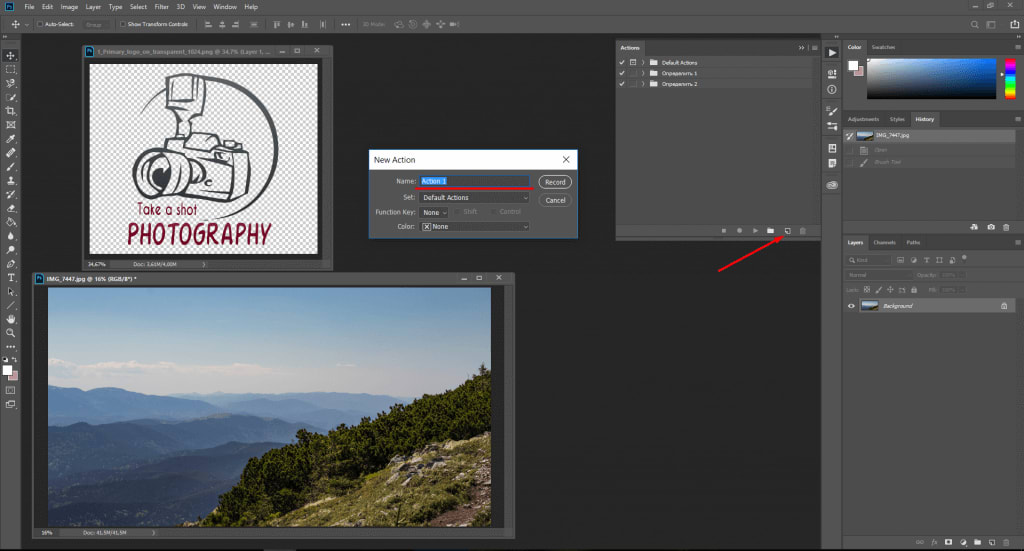This screenshot has width=1024, height=551.
Task: Select the Crop tool
Action: point(10,111)
